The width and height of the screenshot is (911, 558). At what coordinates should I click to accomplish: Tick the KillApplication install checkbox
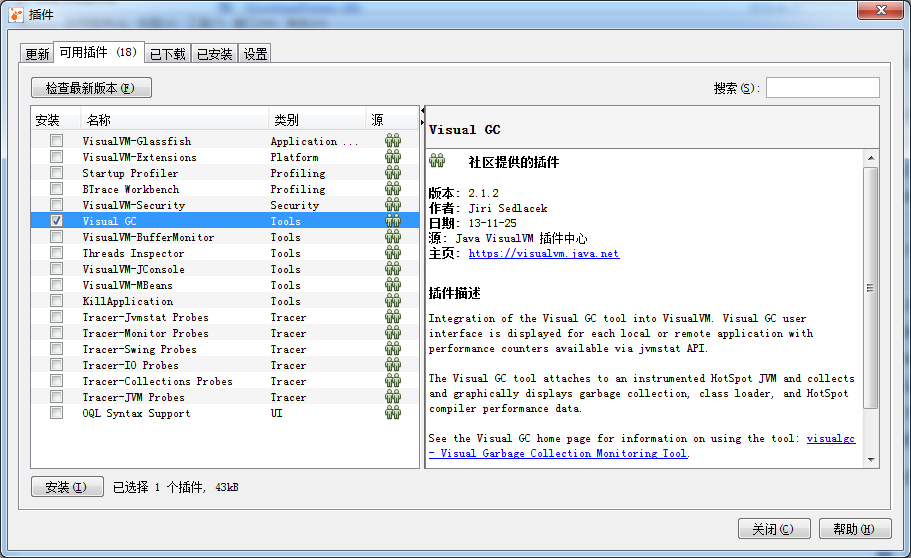[x=56, y=301]
